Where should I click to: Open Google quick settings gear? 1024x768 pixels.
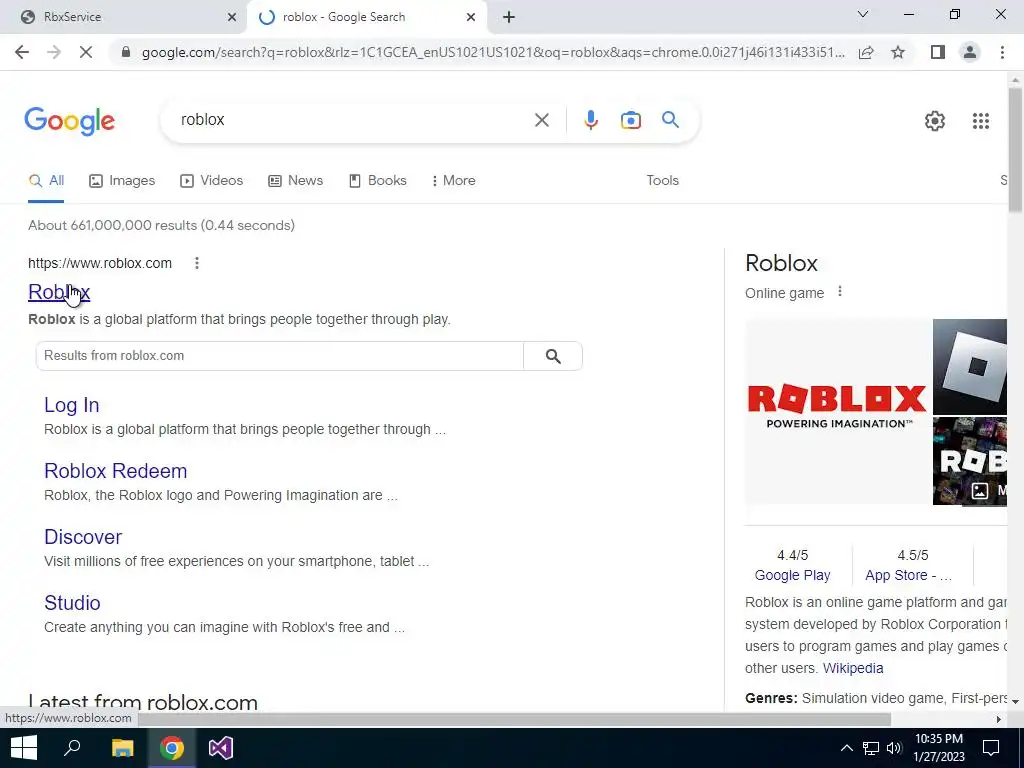935,121
